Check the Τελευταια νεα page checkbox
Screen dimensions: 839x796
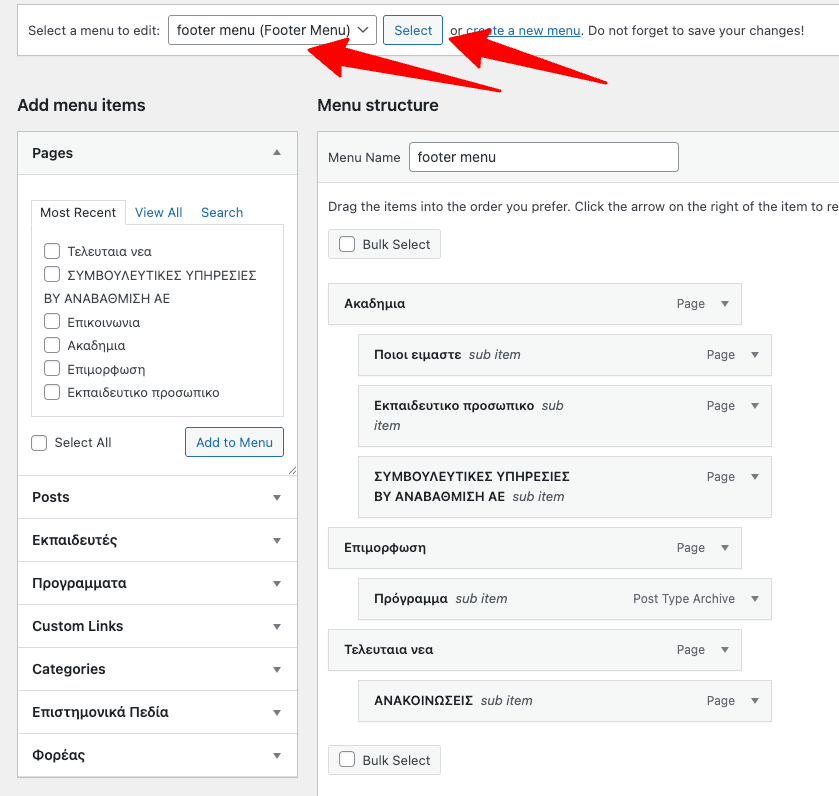[51, 251]
